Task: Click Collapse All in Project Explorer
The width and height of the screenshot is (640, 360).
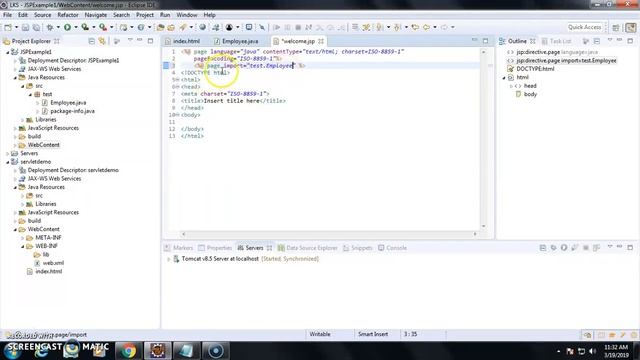Action: coord(91,41)
